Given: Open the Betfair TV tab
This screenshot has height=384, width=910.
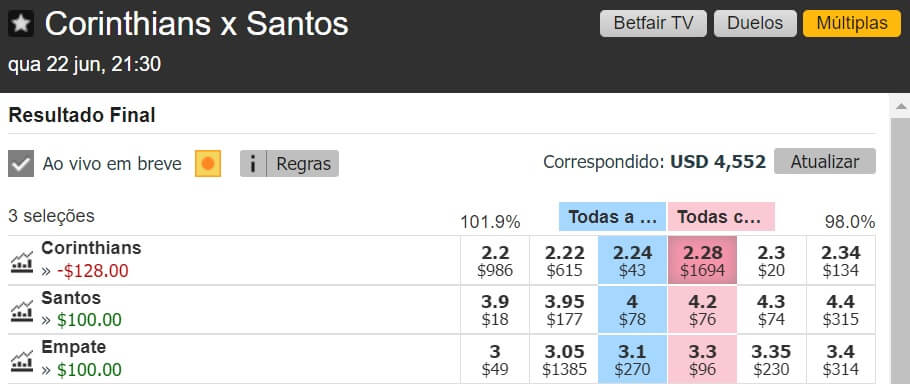Looking at the screenshot, I should click(653, 23).
